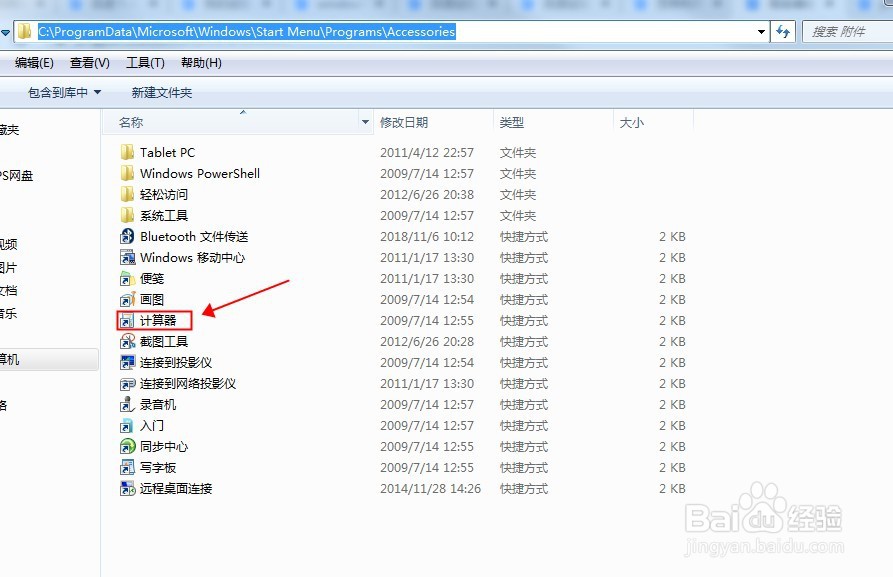Image resolution: width=893 pixels, height=577 pixels.
Task: Open the 名称 column filter dropdown arrow
Action: pos(365,122)
